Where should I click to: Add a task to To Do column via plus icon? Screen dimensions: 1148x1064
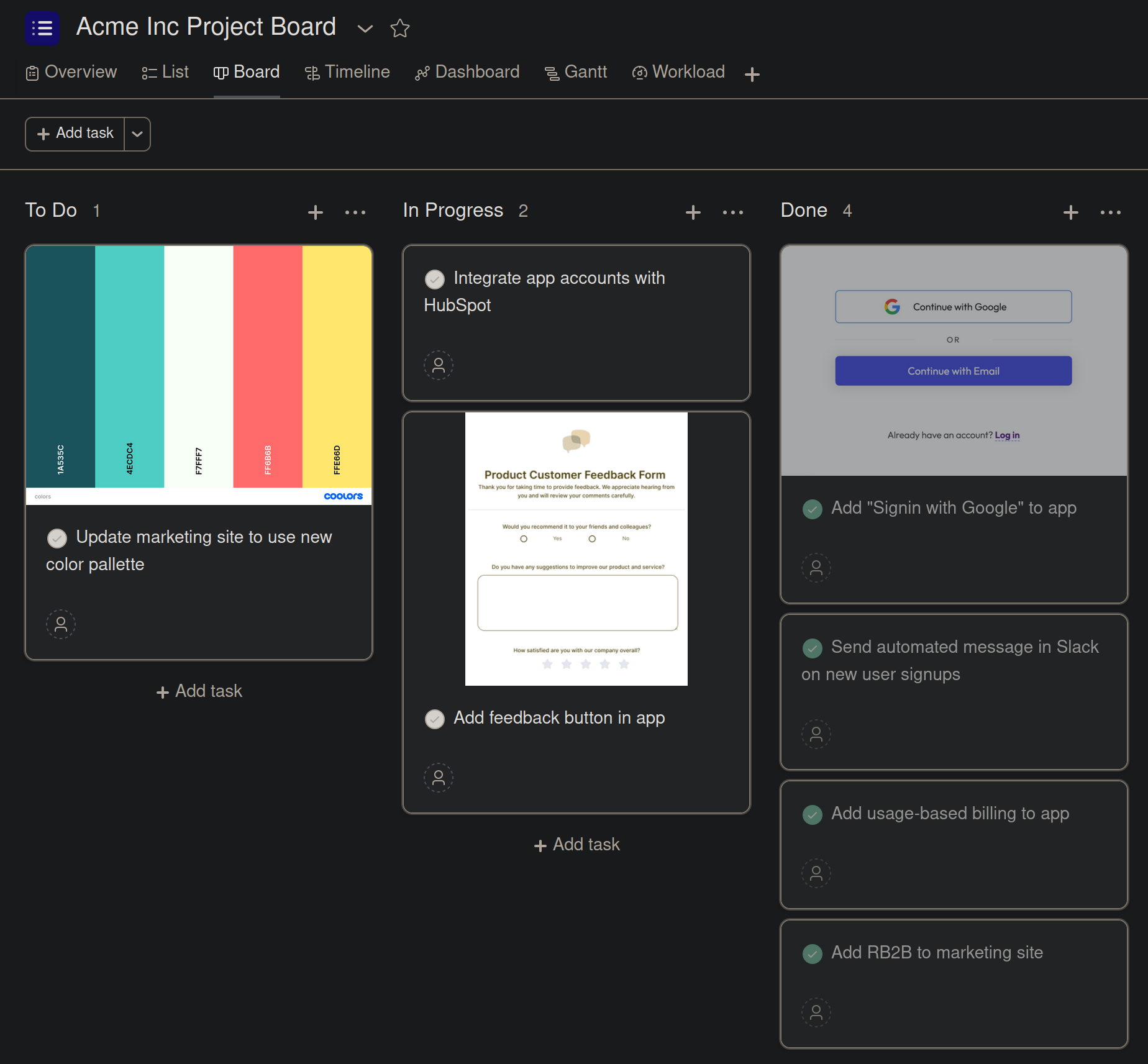click(315, 212)
